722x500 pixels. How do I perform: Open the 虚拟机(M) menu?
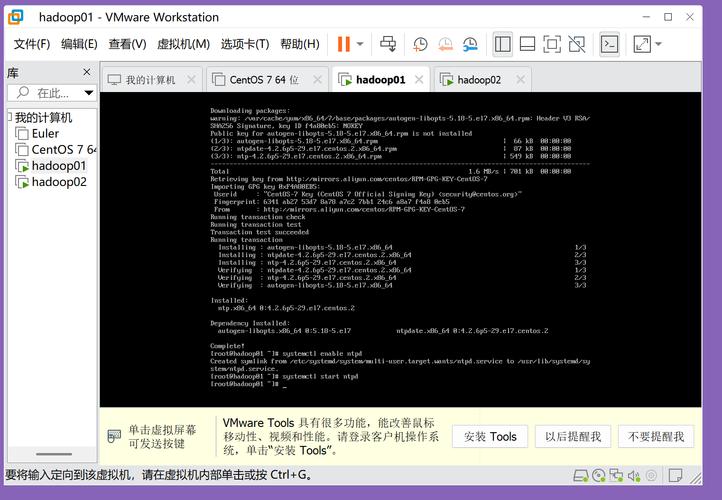pyautogui.click(x=183, y=44)
